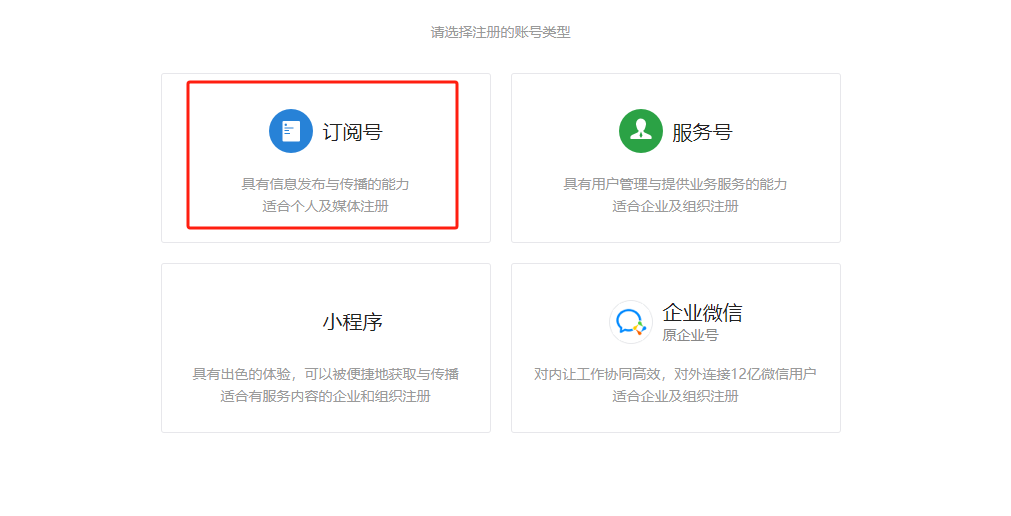Click the 企业微信 chat bubble logo

click(x=631, y=322)
